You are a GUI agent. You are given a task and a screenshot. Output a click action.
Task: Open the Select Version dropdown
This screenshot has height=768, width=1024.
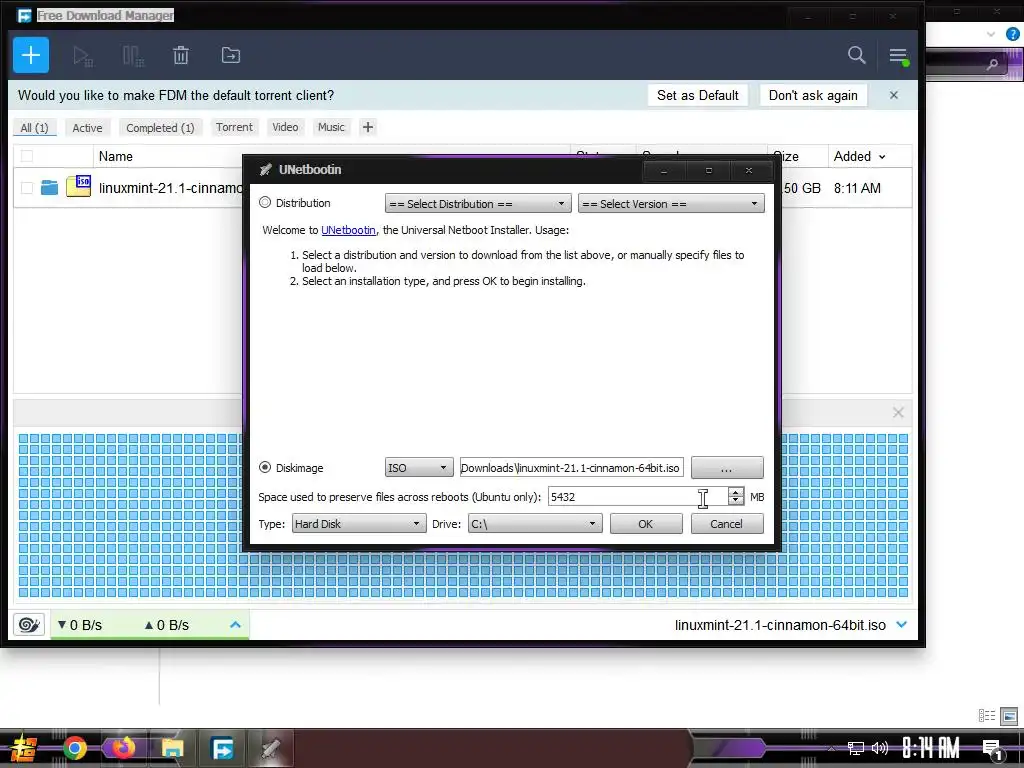[x=671, y=204]
